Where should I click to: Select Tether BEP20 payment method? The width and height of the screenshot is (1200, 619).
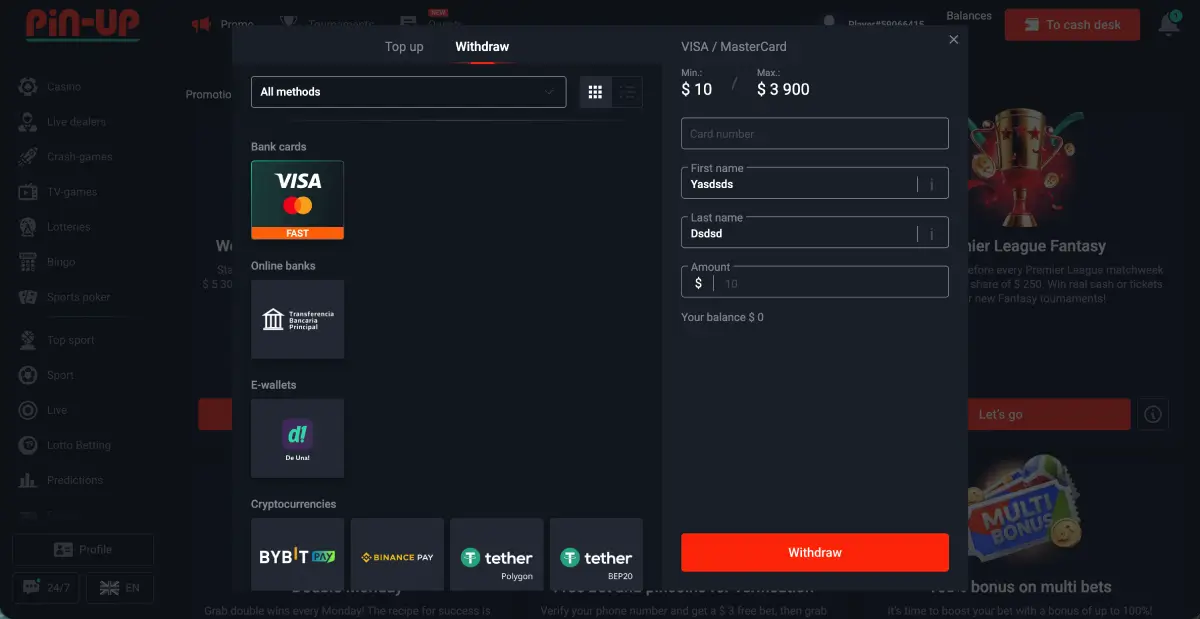[x=596, y=556]
